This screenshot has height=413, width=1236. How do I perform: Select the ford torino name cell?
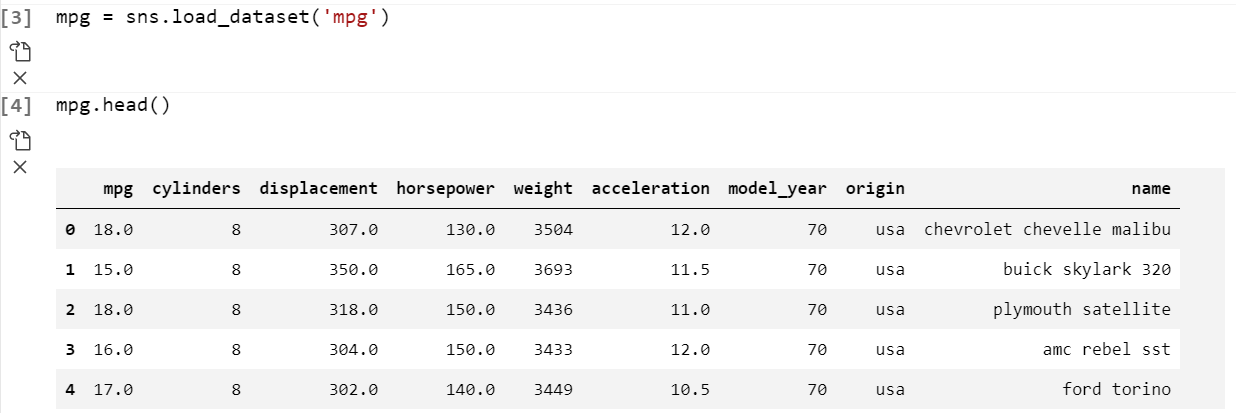click(1116, 389)
